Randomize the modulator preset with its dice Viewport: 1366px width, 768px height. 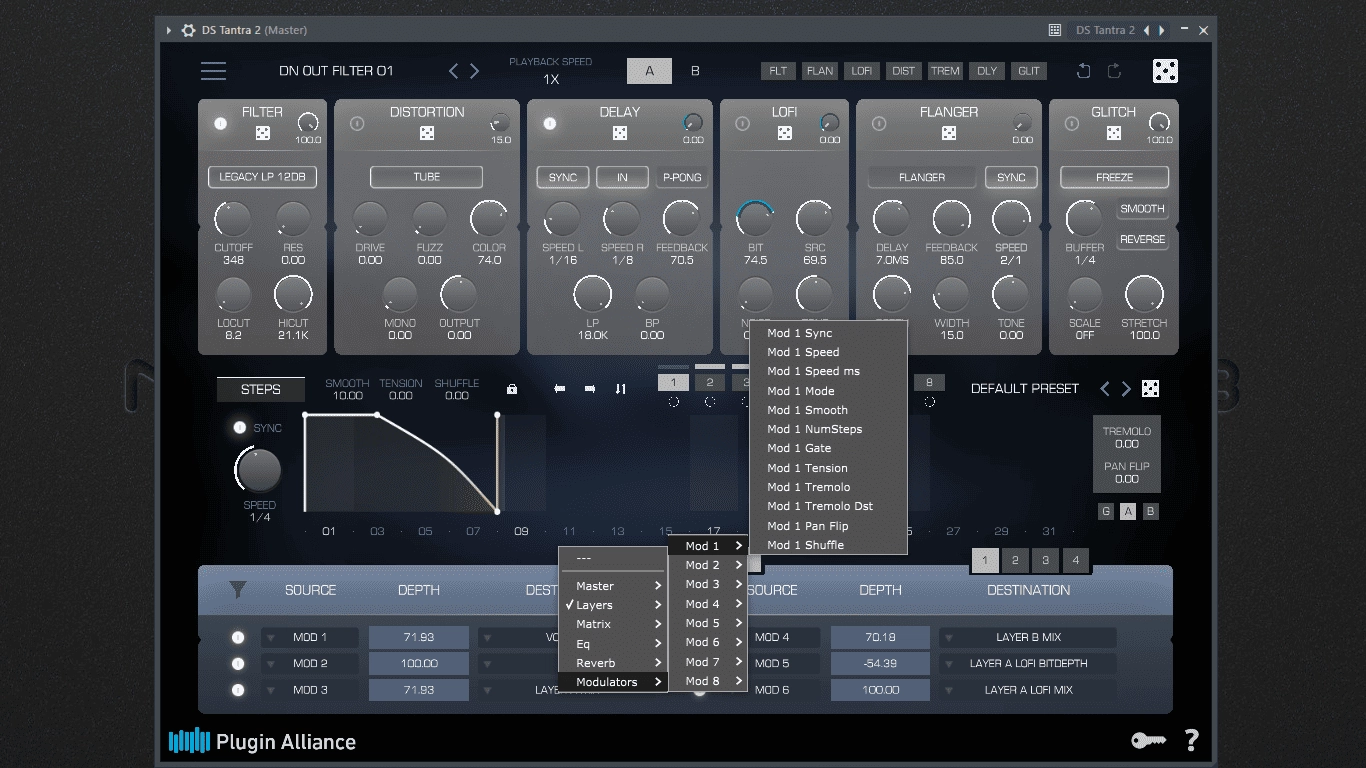click(1151, 389)
